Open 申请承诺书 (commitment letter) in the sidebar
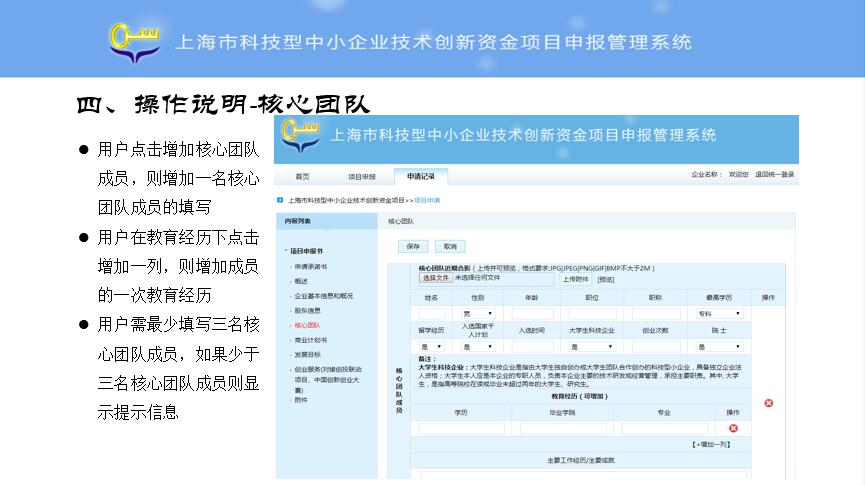 (x=311, y=266)
